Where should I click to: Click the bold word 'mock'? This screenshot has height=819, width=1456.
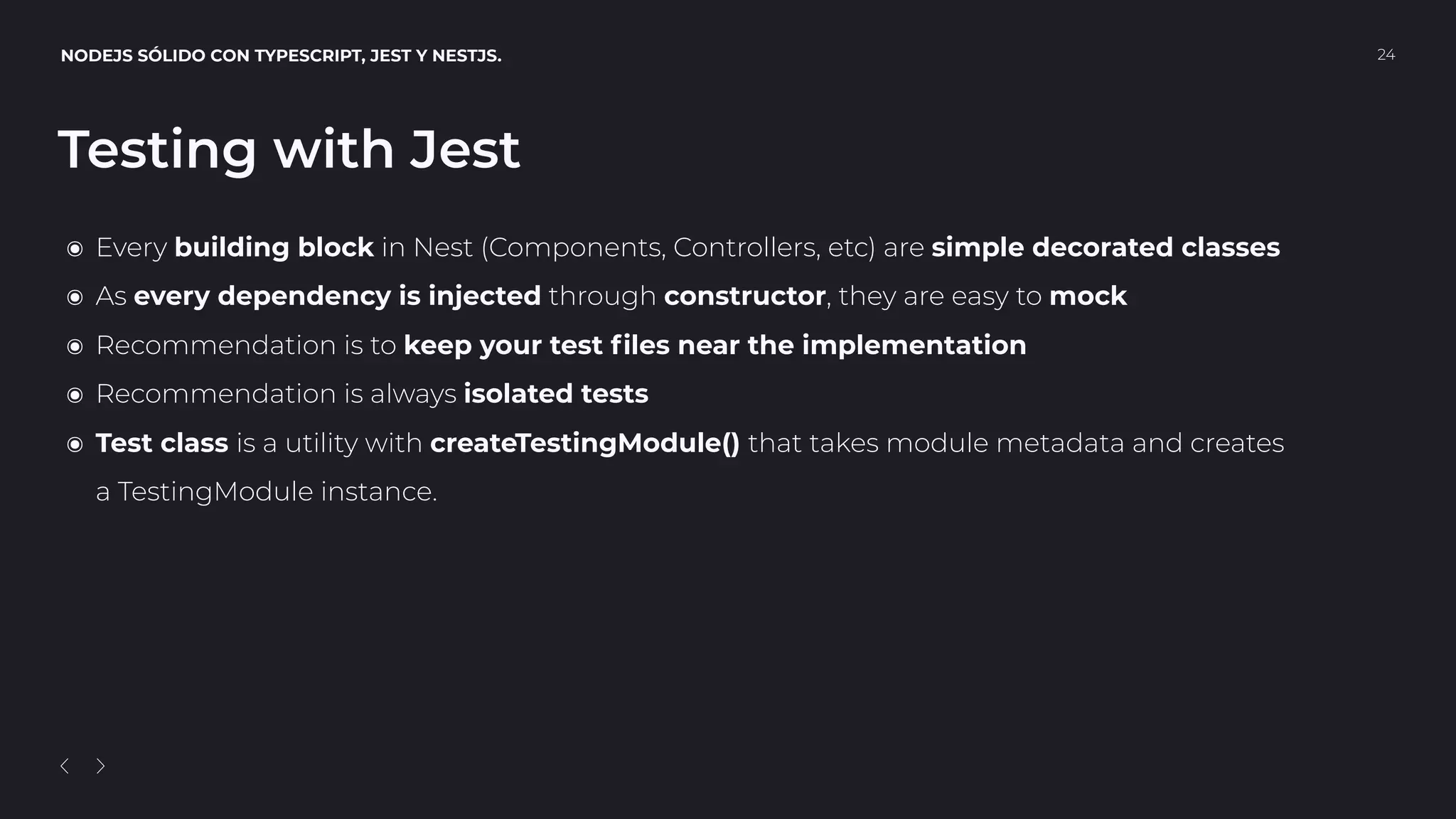point(1088,296)
